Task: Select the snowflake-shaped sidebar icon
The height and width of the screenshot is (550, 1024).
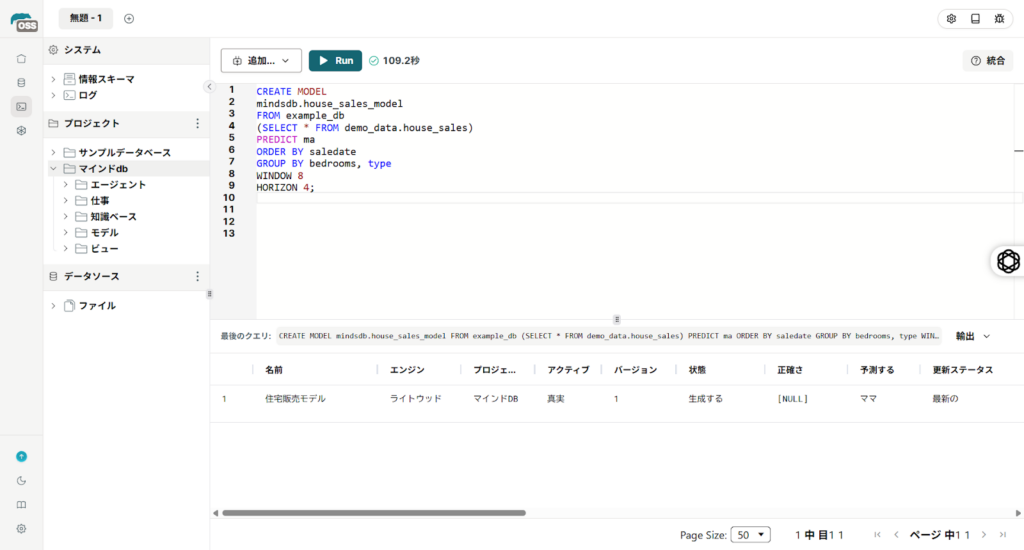Action: pos(21,131)
